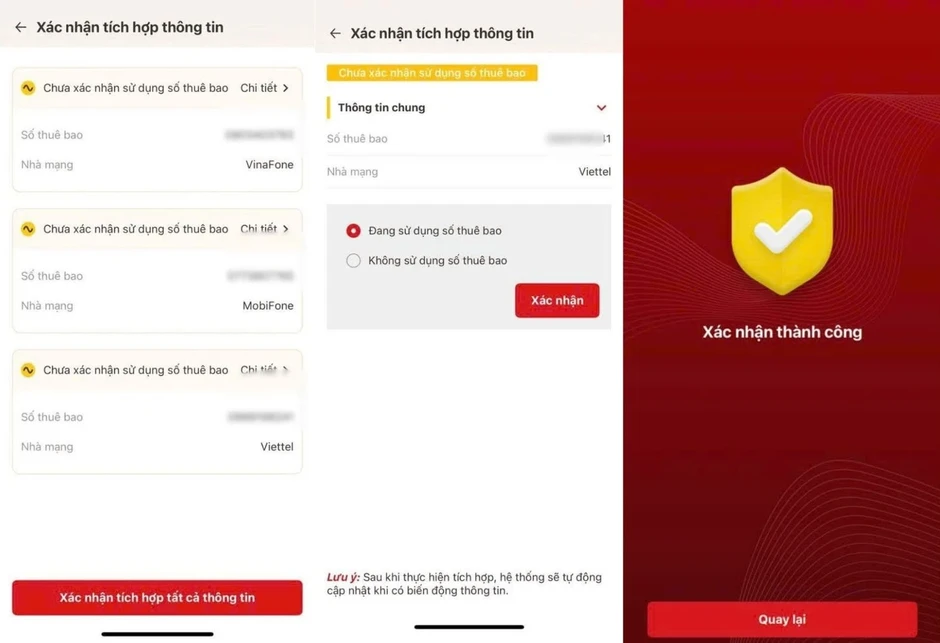Viewport: 940px width, 643px height.
Task: Open 'Chi tiết' for the VinaFone subscriber
Action: click(264, 88)
